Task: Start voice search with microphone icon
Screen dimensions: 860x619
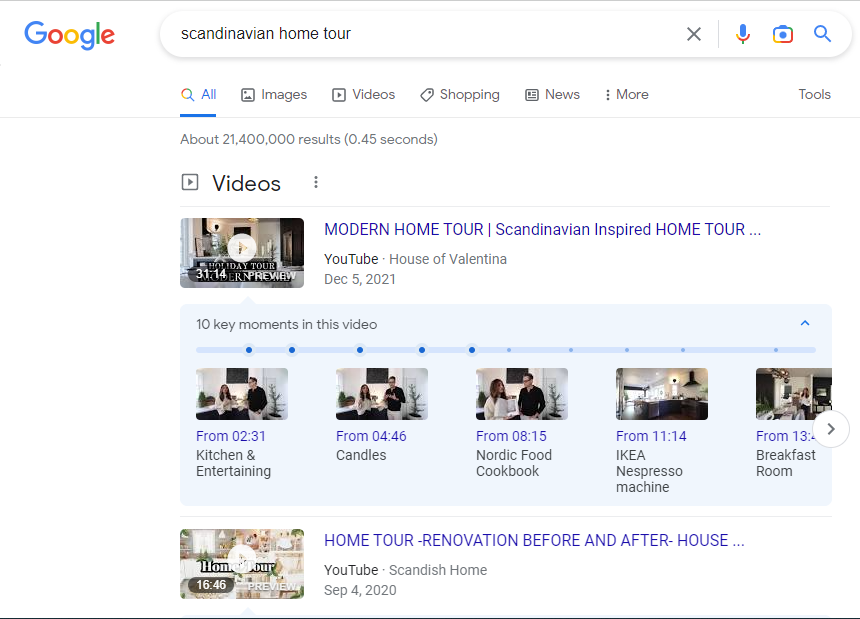Action: pyautogui.click(x=743, y=34)
